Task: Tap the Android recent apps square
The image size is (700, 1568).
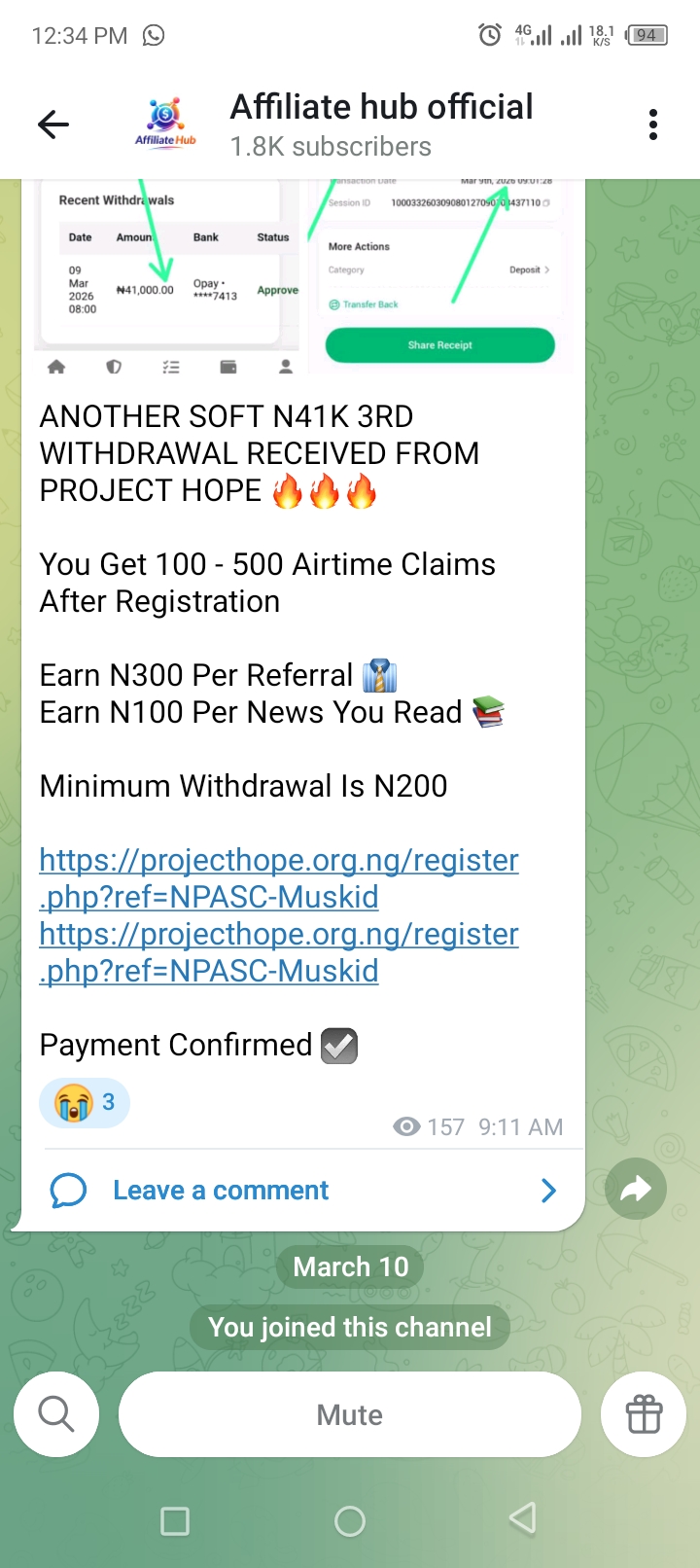Action: [175, 1521]
